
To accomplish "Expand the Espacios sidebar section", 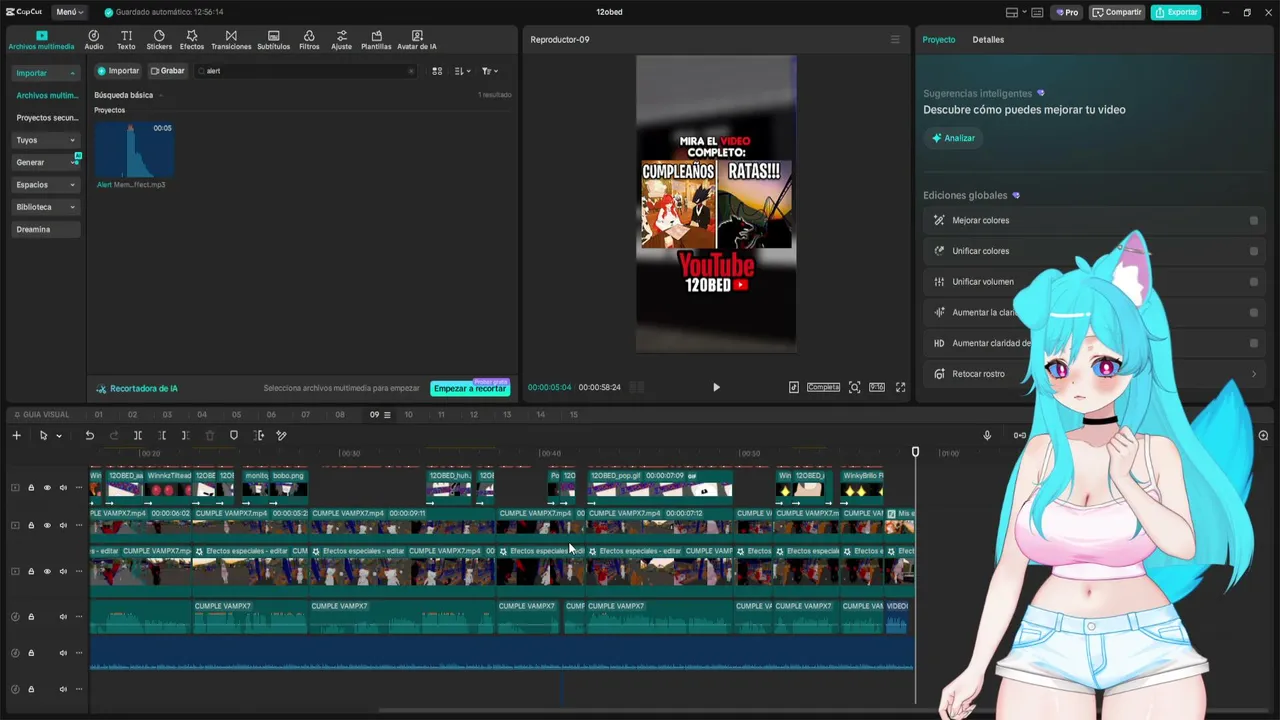I will [x=72, y=185].
